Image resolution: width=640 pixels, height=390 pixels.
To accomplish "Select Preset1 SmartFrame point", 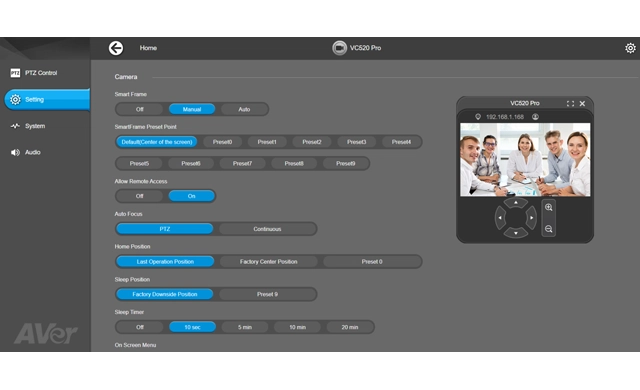I will tap(267, 142).
